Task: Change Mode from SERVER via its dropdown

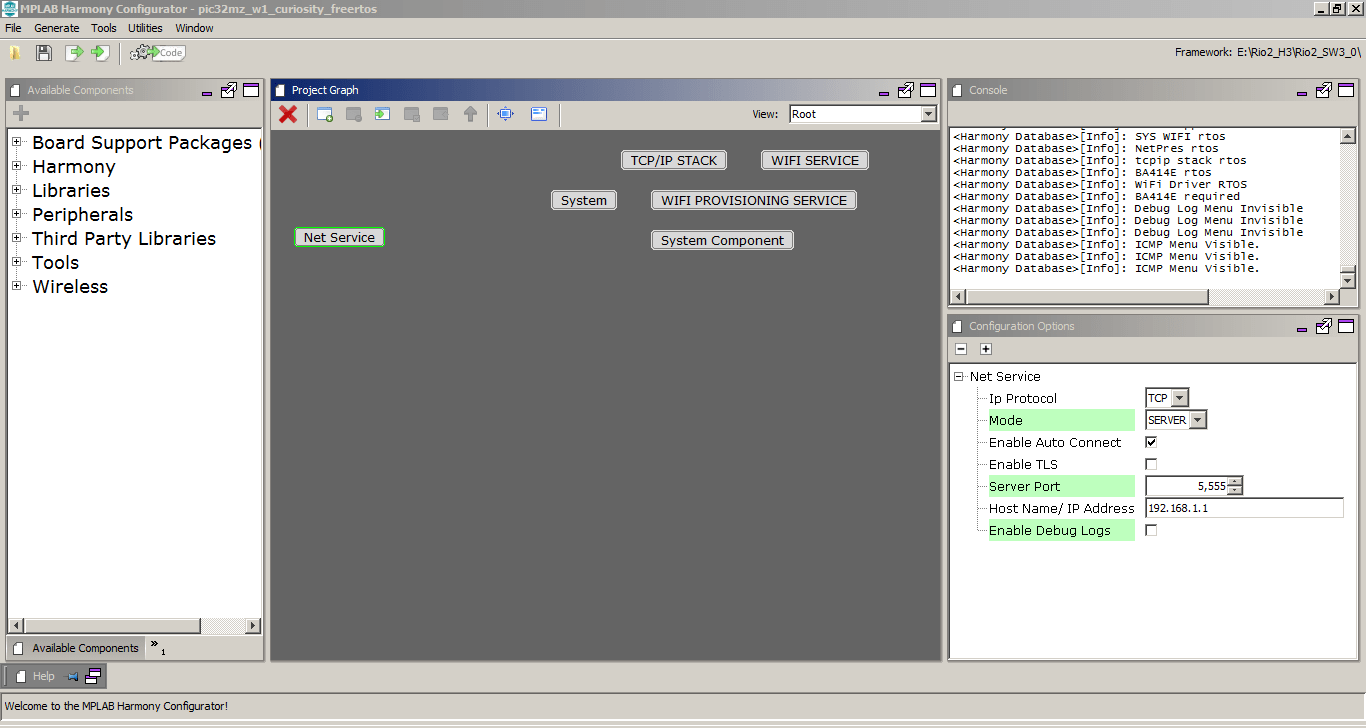Action: [1197, 419]
